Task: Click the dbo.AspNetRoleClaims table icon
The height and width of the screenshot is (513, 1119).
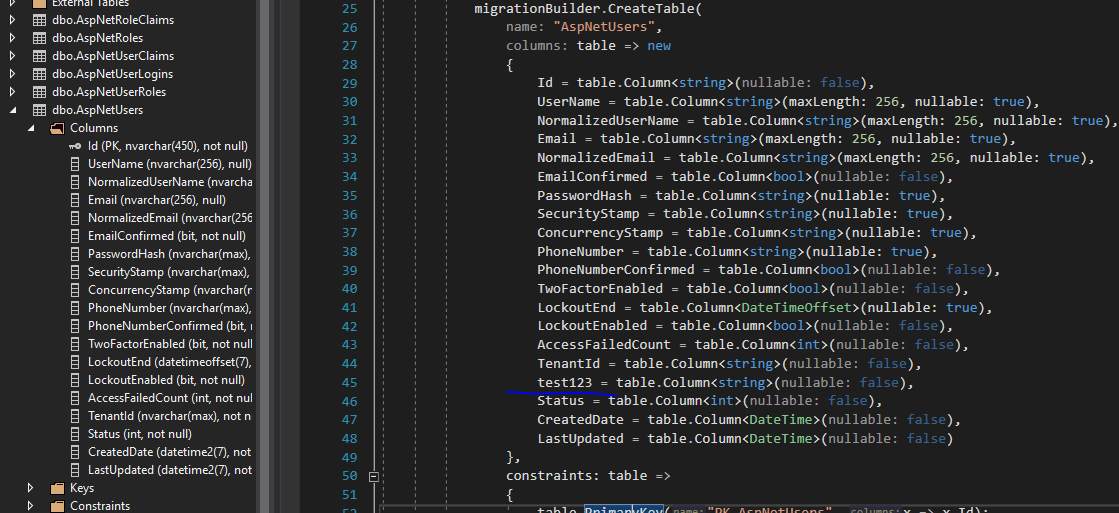Action: point(39,20)
